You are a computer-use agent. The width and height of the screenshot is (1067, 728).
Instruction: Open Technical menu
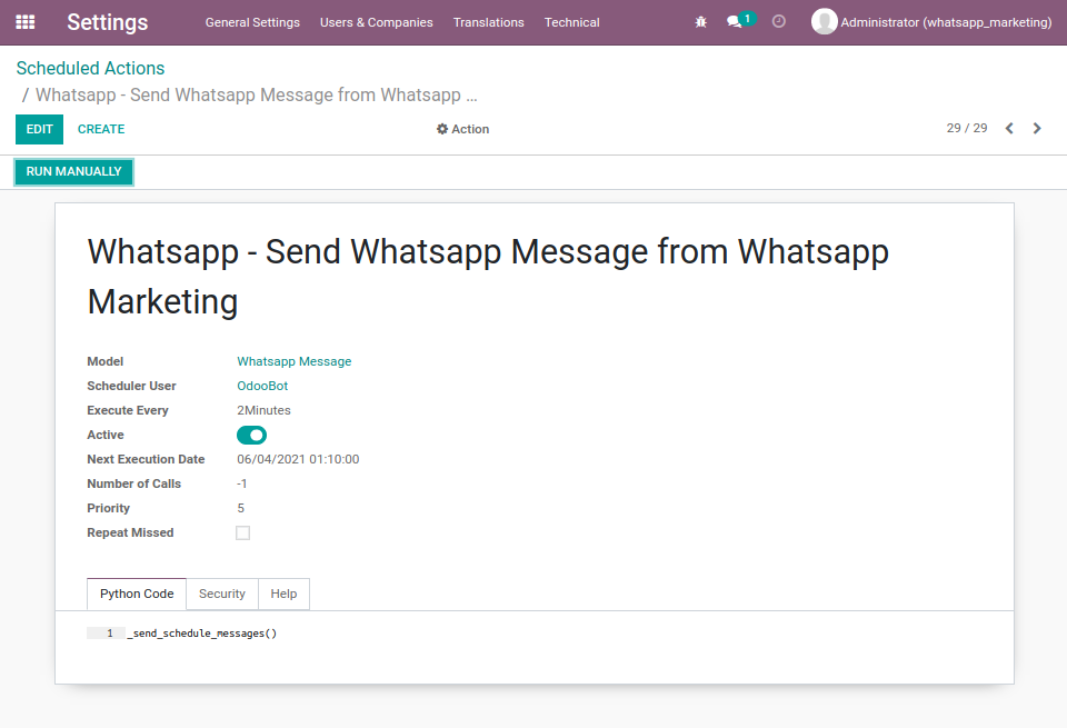(572, 22)
